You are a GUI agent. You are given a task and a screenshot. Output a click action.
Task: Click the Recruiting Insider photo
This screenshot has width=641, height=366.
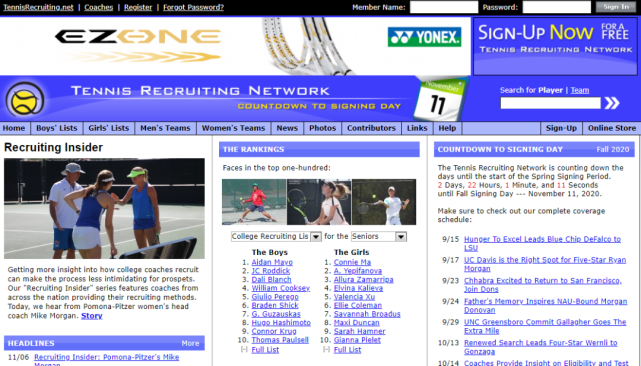pyautogui.click(x=104, y=209)
